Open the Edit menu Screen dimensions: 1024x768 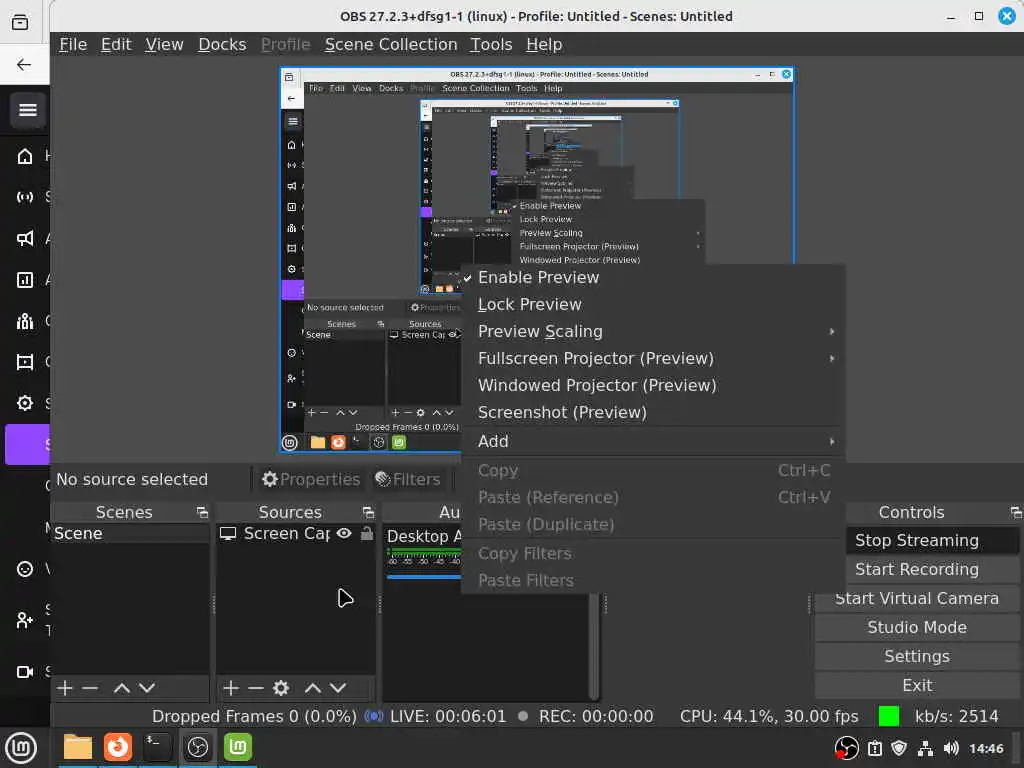point(116,44)
